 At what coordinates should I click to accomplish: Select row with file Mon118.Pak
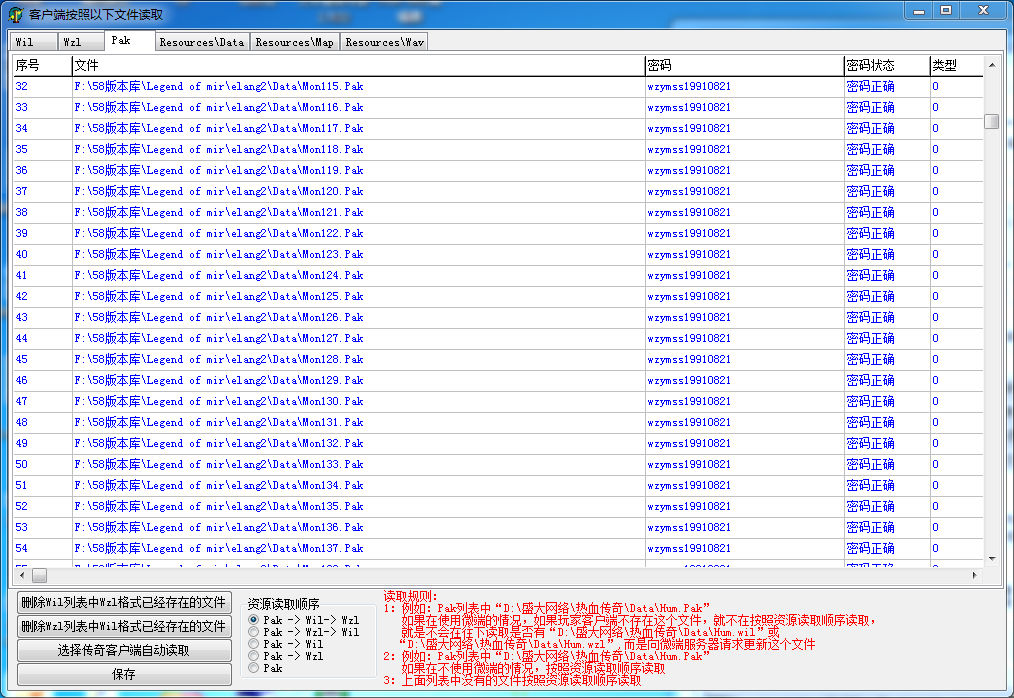[498, 149]
